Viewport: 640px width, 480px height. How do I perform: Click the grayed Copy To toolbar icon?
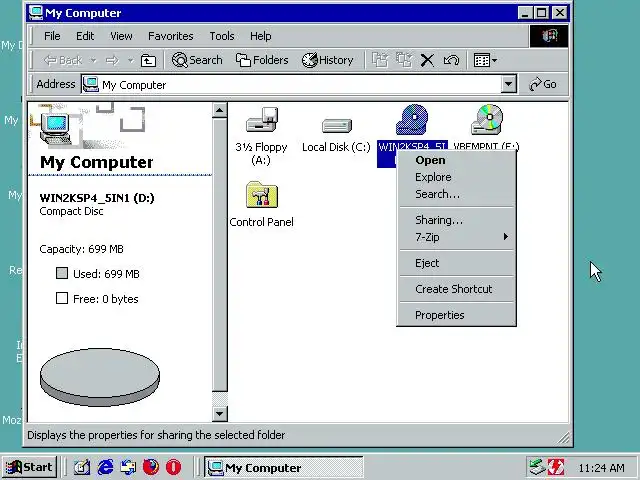404,60
